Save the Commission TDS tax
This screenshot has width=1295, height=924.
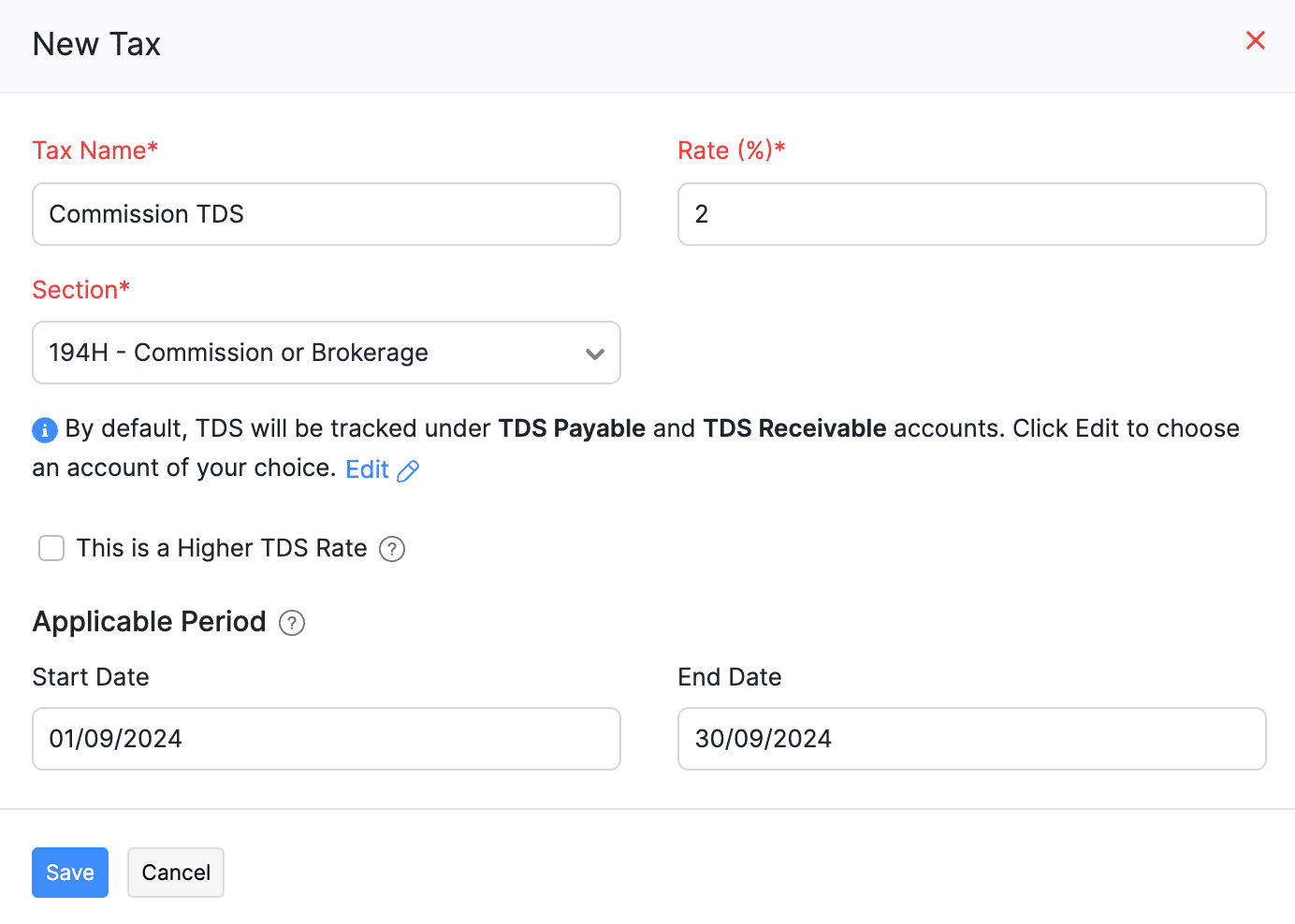(69, 872)
